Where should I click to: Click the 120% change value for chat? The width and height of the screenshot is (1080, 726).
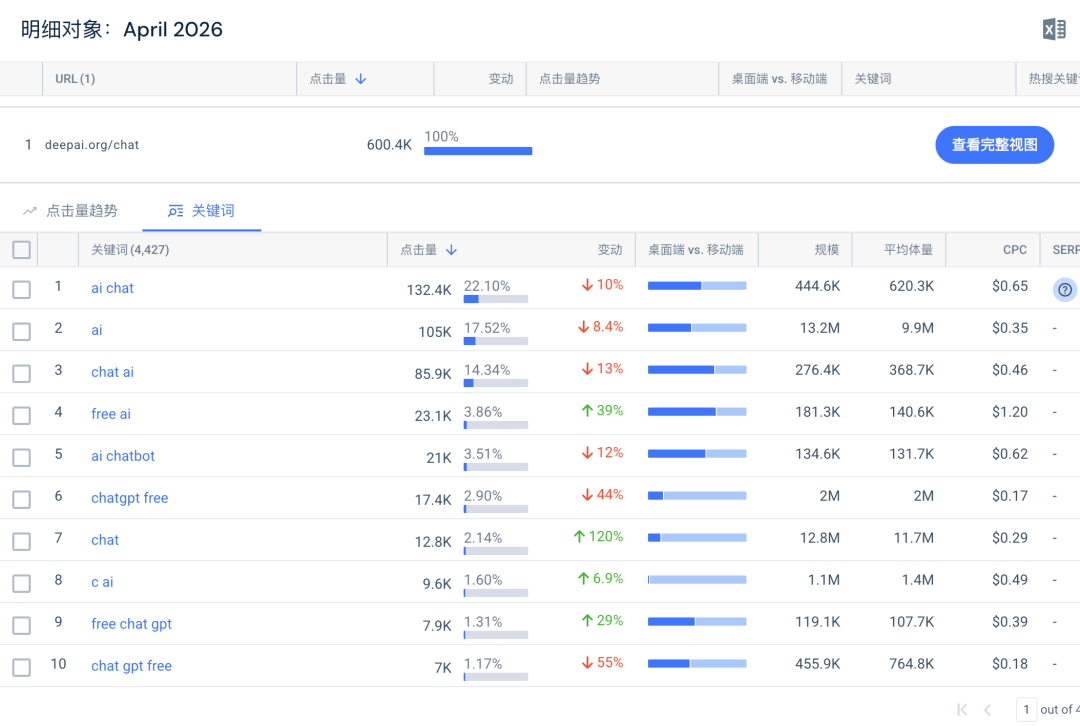pyautogui.click(x=599, y=537)
